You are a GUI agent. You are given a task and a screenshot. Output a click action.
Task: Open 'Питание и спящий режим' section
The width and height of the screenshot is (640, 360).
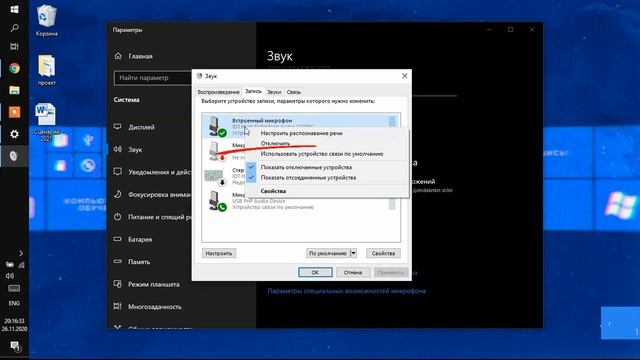tap(151, 217)
